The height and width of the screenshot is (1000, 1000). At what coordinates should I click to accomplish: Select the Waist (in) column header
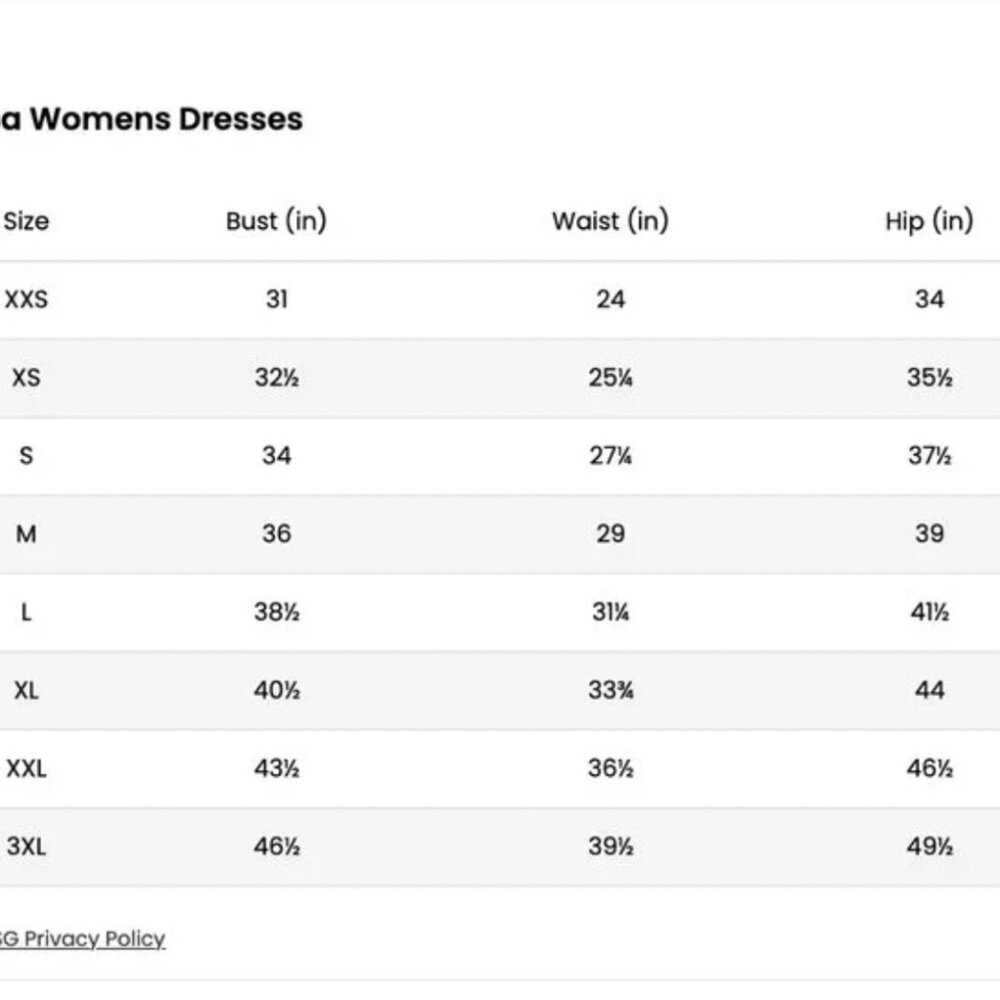610,221
